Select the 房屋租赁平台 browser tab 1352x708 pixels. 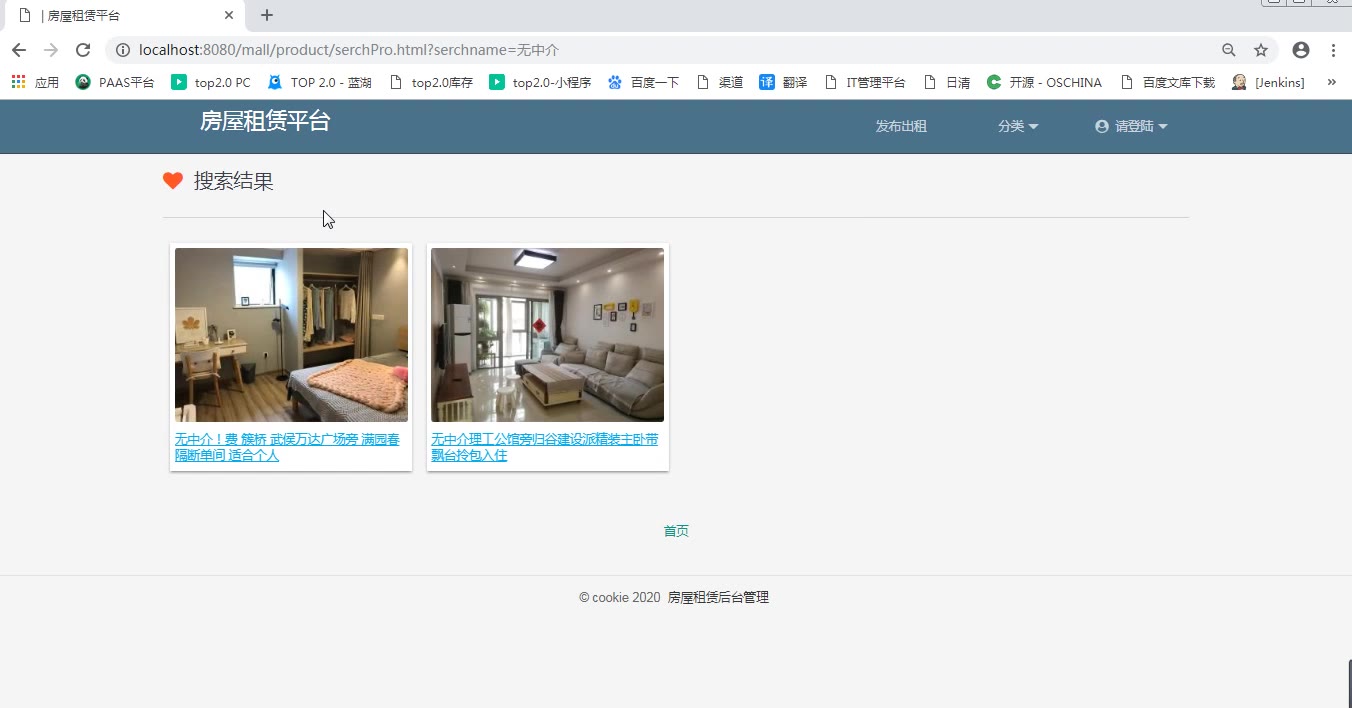click(x=125, y=15)
